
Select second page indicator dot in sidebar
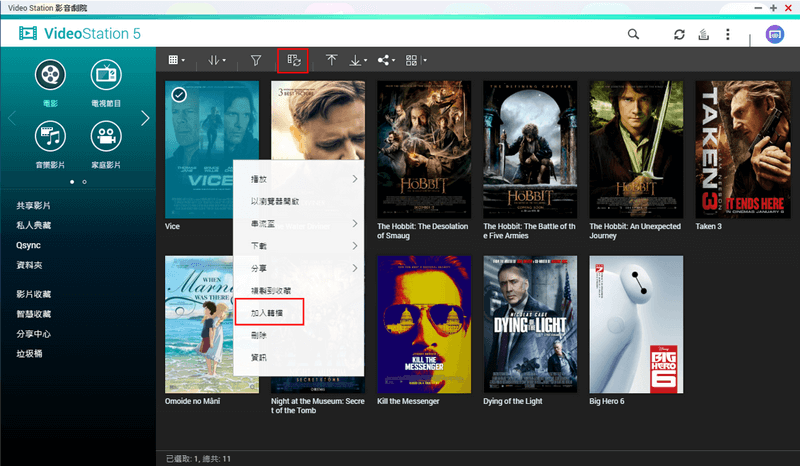coord(84,182)
